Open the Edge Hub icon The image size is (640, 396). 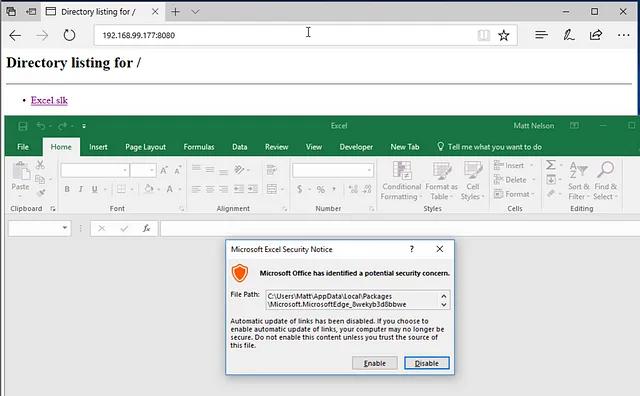pyautogui.click(x=541, y=35)
